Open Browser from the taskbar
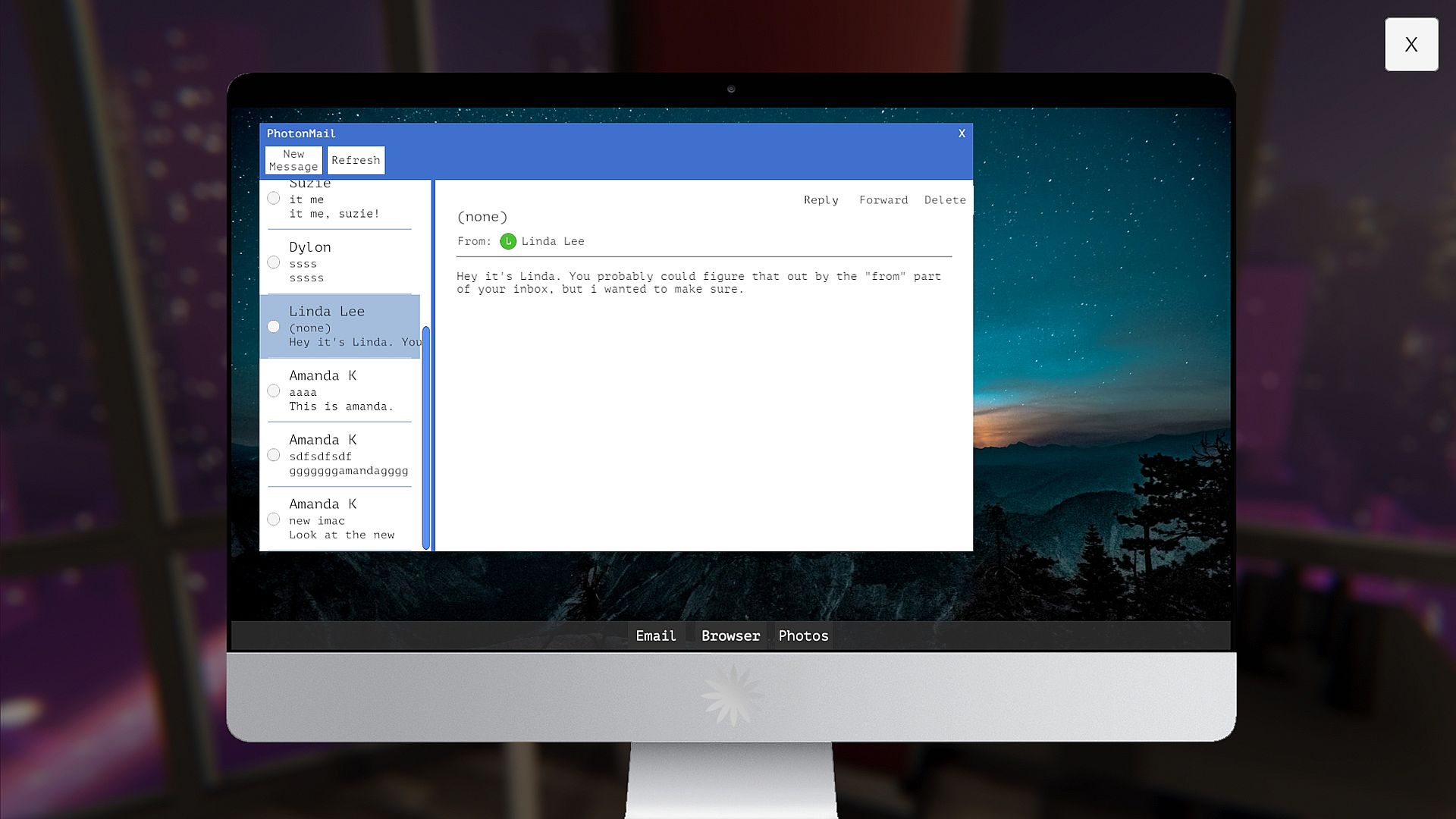 [x=730, y=635]
